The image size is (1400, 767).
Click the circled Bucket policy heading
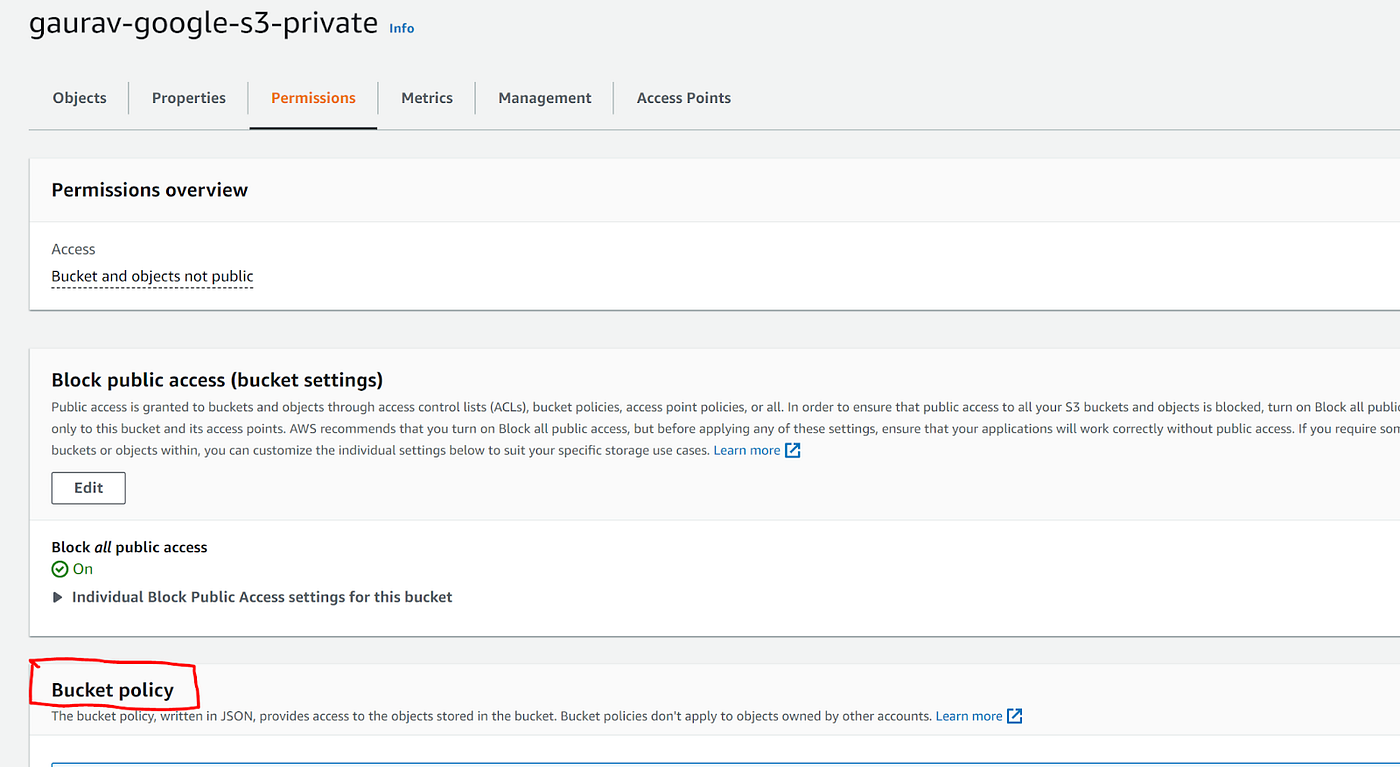point(113,689)
